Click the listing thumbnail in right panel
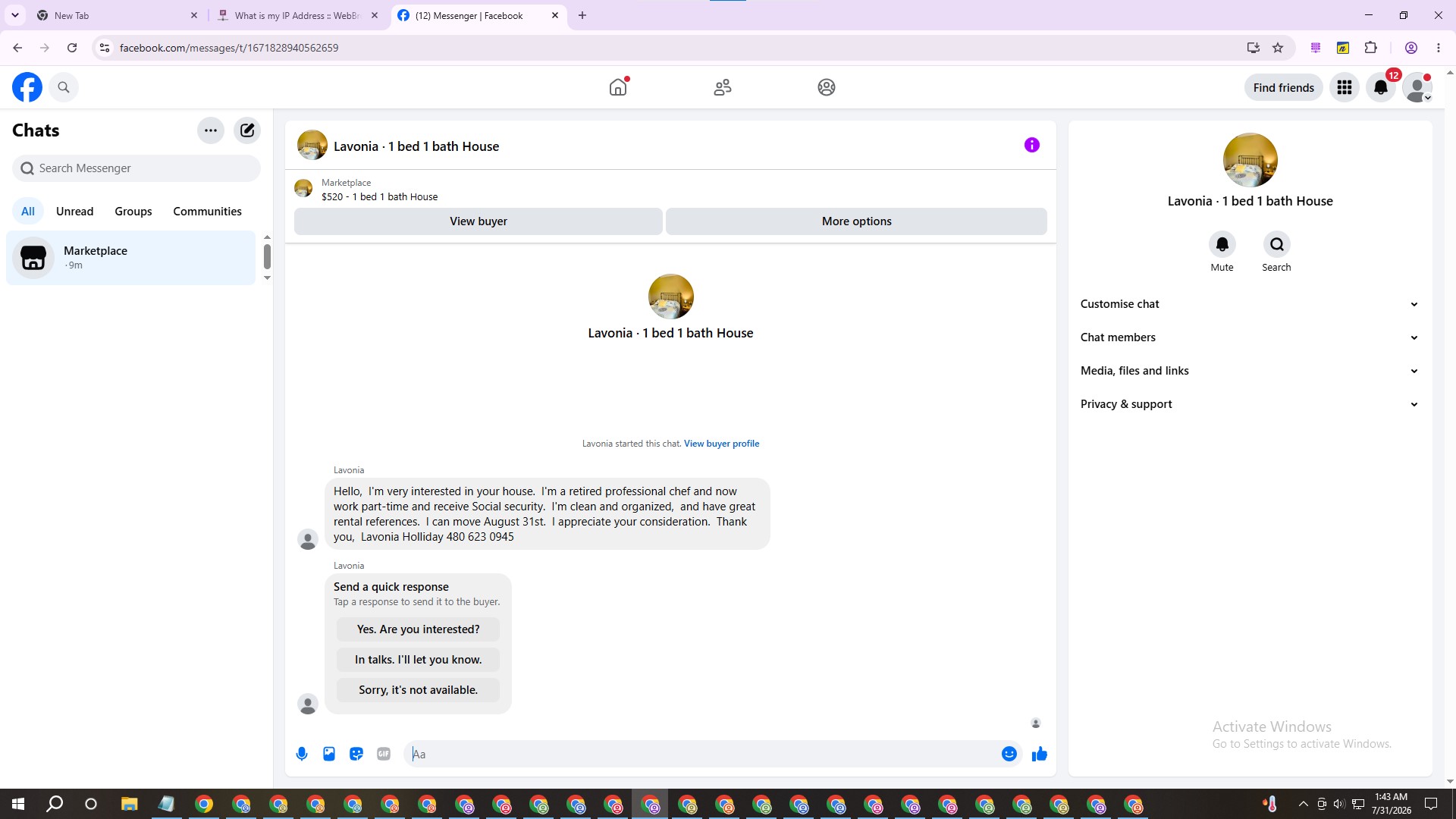Screen dimensions: 1456x819 [1250, 160]
